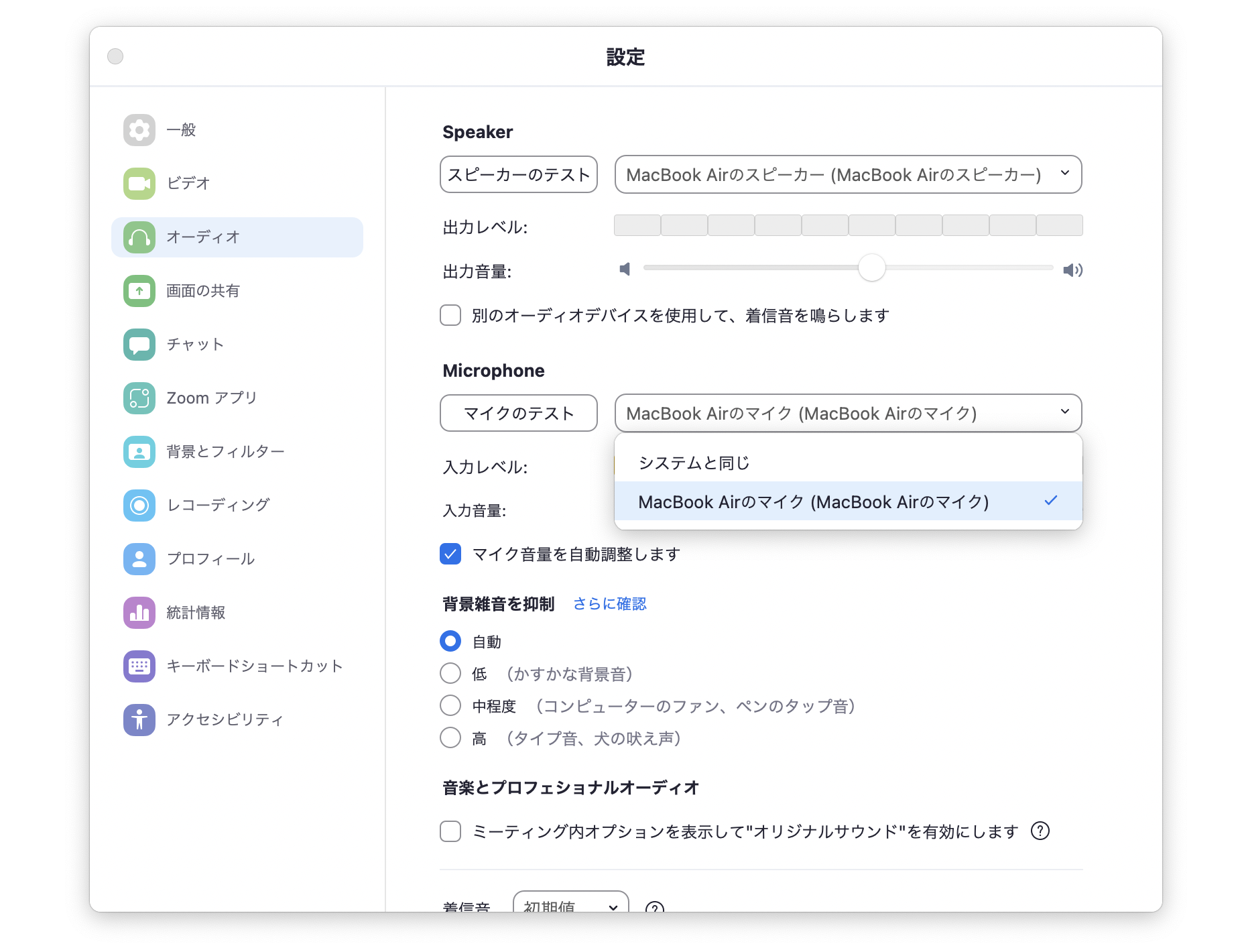This screenshot has width=1240, height=952.
Task: Enable 別のオーディオデバイス ringtone checkbox
Action: [x=450, y=315]
